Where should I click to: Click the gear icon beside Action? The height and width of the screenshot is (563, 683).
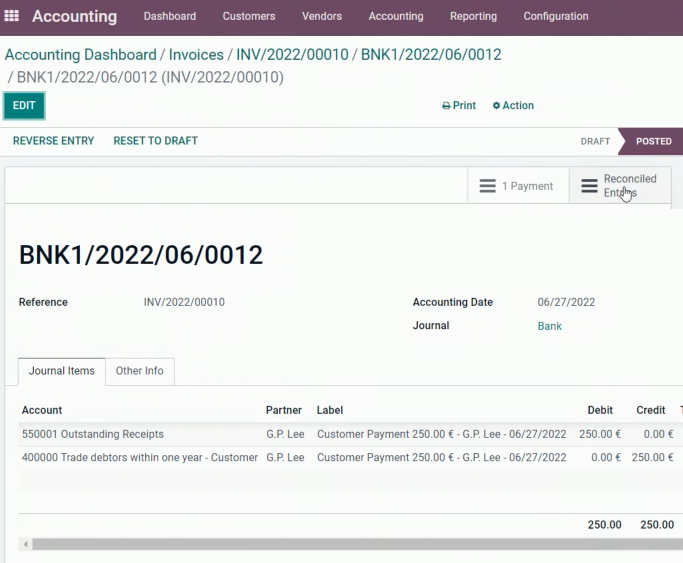(496, 105)
